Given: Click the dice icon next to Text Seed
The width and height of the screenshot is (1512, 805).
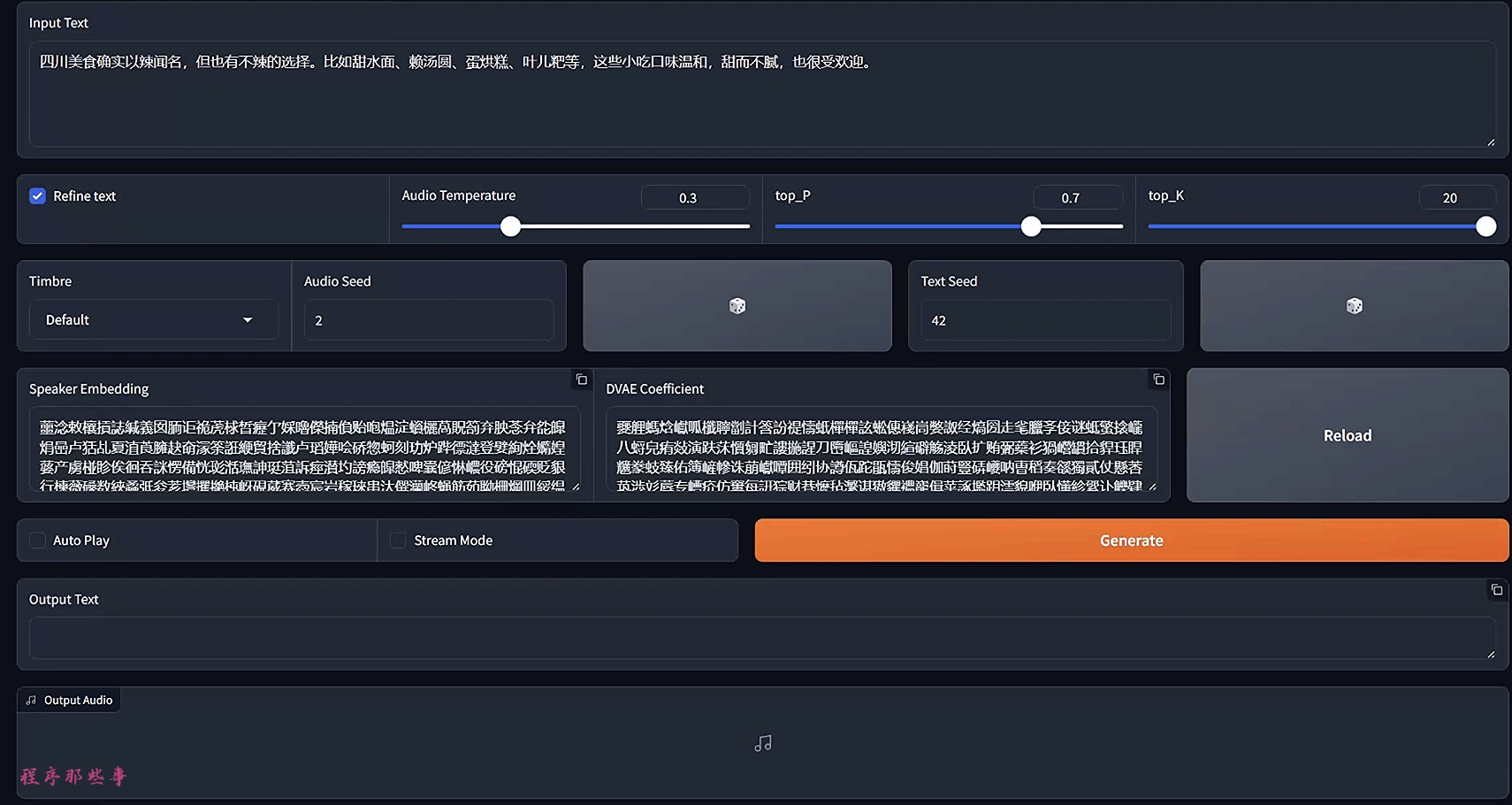Looking at the screenshot, I should pos(1354,306).
